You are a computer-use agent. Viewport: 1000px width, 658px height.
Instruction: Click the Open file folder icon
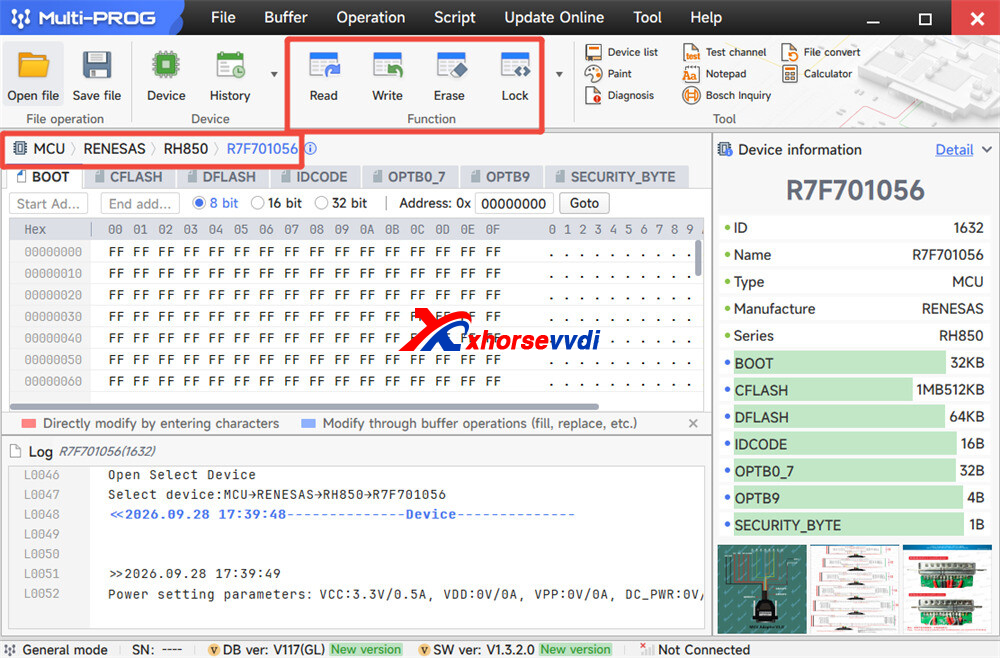click(x=33, y=66)
